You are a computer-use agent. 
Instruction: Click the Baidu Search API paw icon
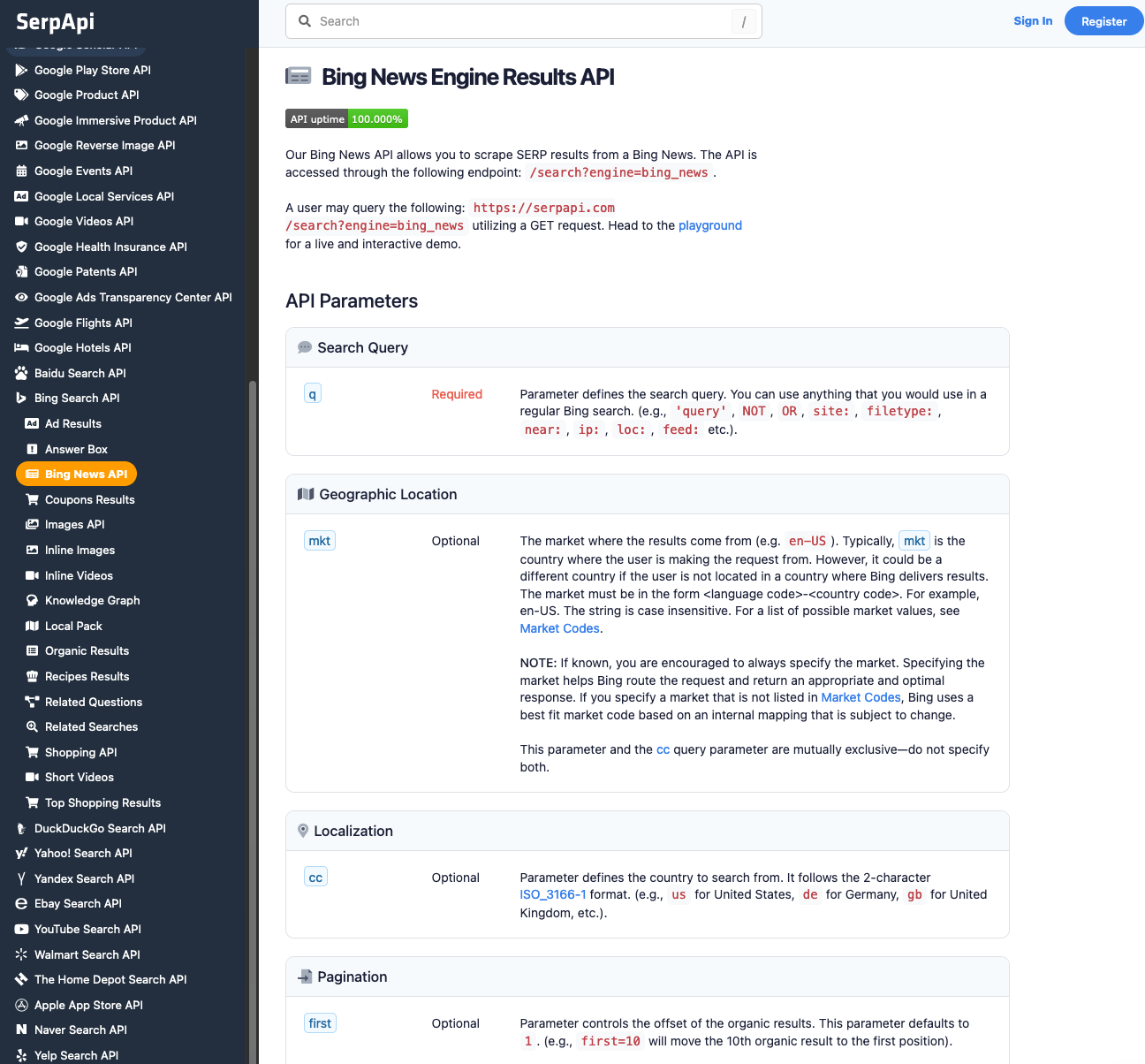[21, 373]
